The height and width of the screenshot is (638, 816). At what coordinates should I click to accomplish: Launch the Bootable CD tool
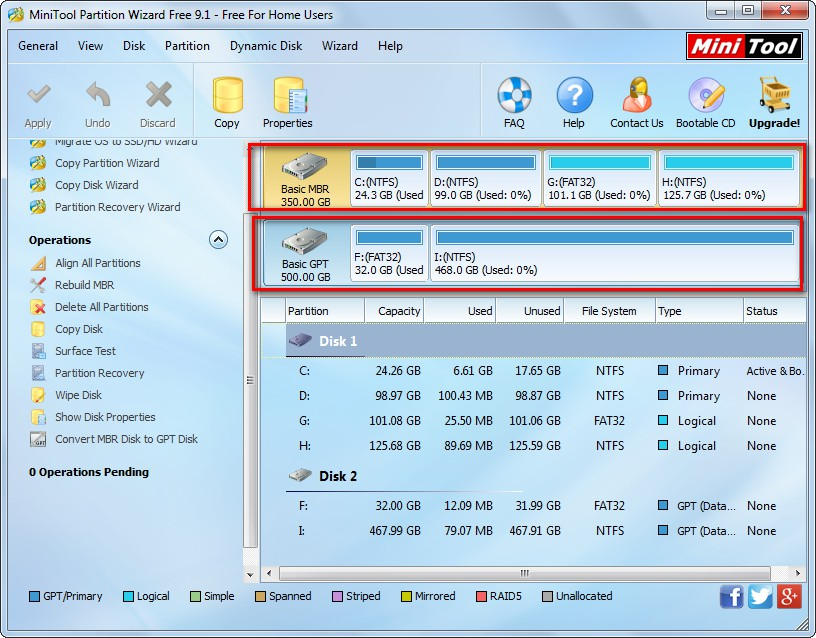coord(705,100)
